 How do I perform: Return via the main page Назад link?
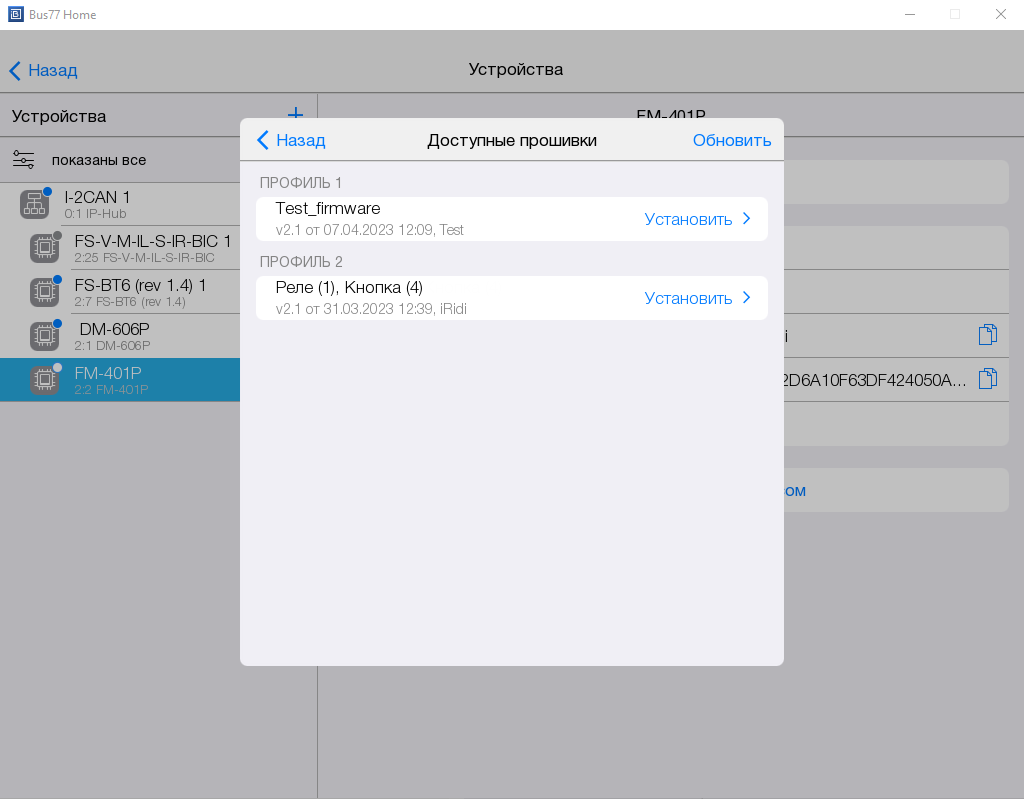[43, 70]
